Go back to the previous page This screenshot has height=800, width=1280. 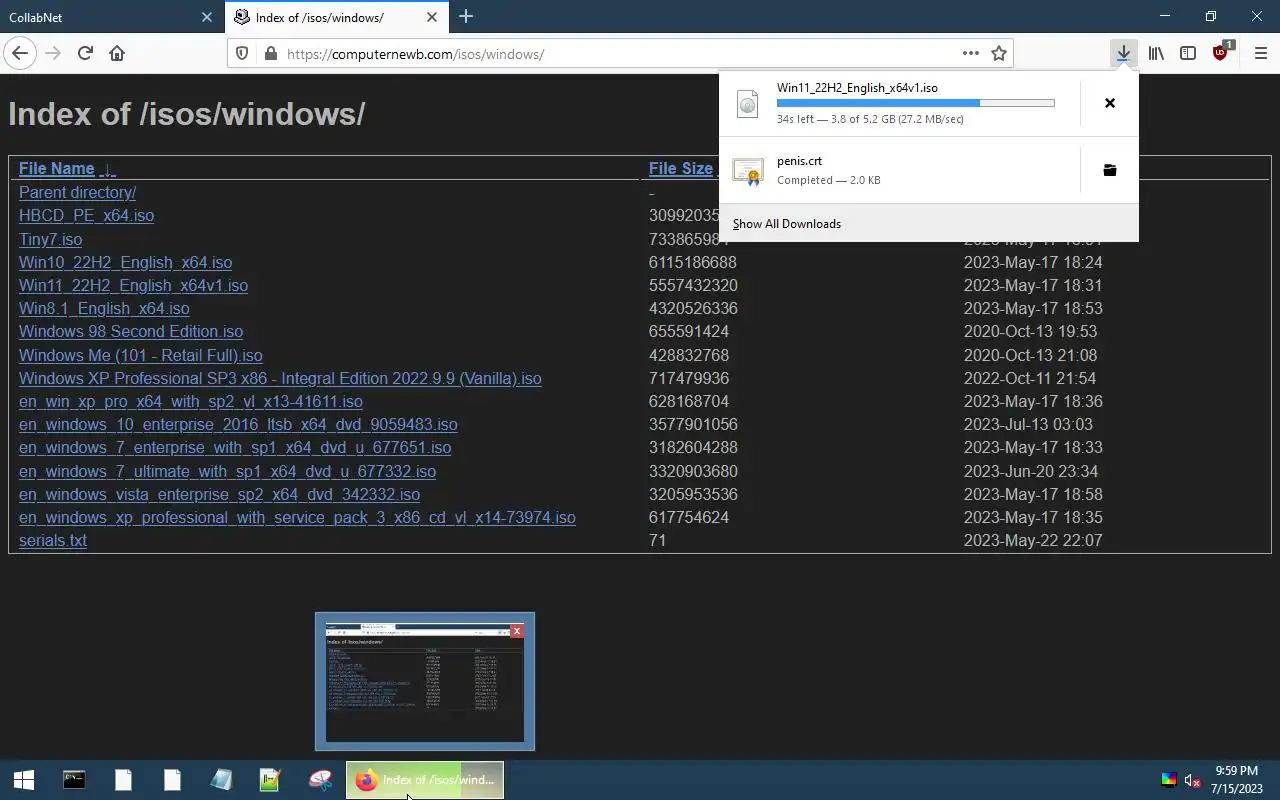[x=20, y=53]
